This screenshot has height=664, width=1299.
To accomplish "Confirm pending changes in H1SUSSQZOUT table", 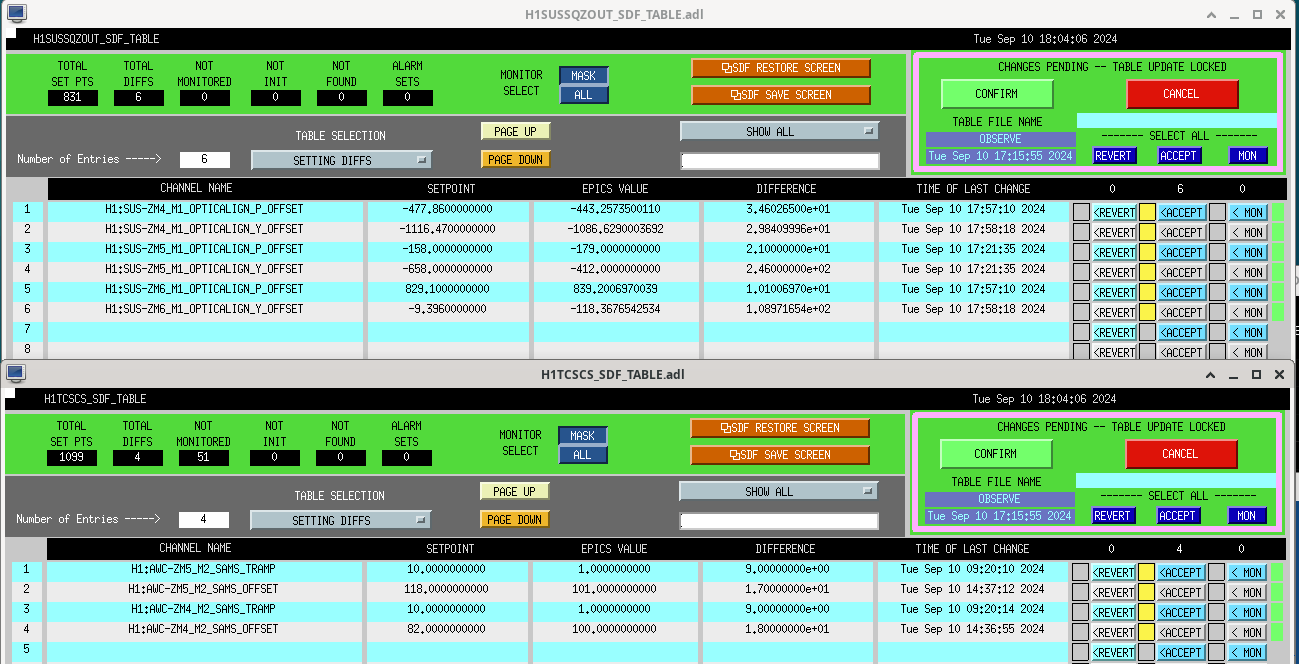I will coord(997,94).
